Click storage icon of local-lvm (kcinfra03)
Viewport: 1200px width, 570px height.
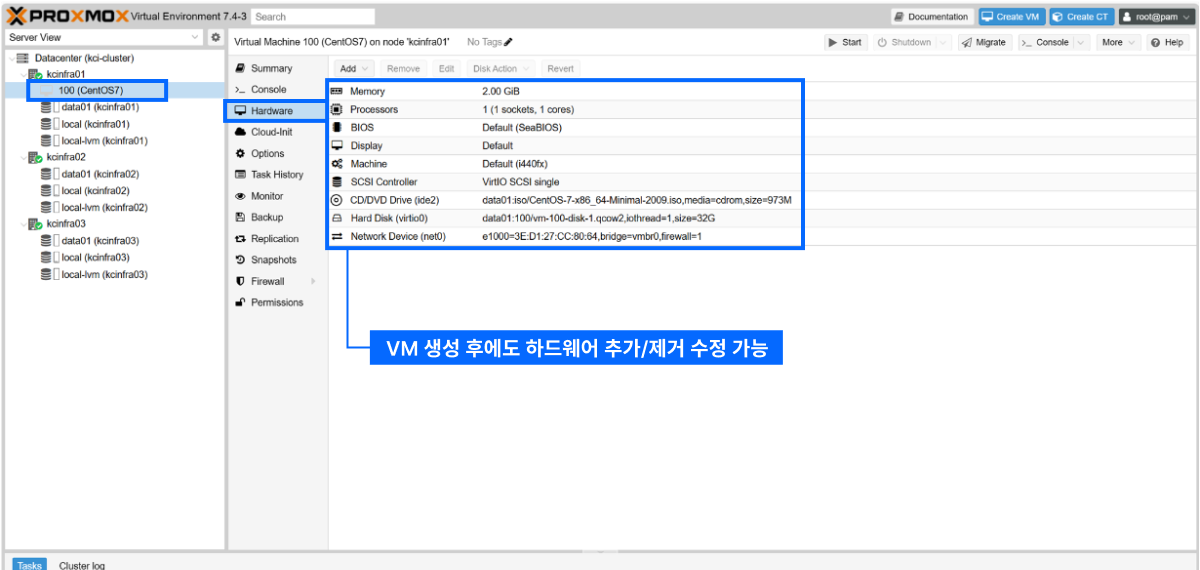(x=46, y=274)
